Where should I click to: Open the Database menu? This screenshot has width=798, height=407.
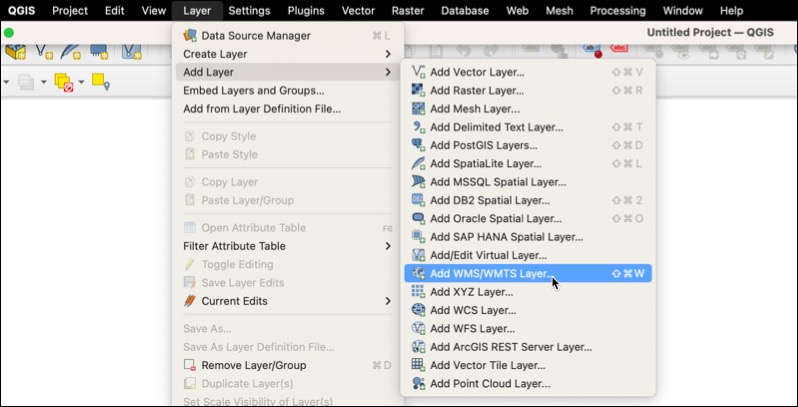465,11
